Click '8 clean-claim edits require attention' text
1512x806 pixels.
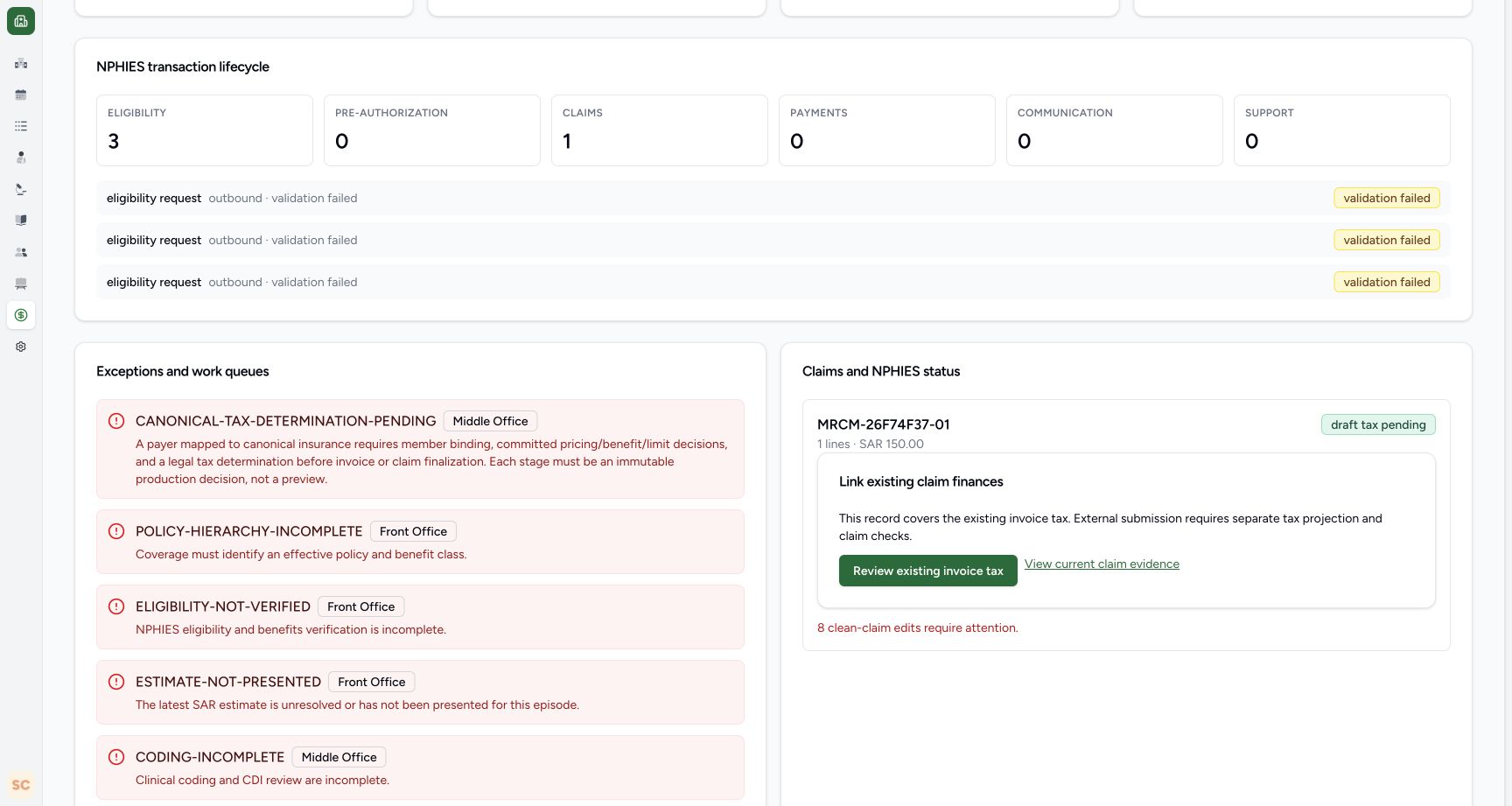point(918,627)
